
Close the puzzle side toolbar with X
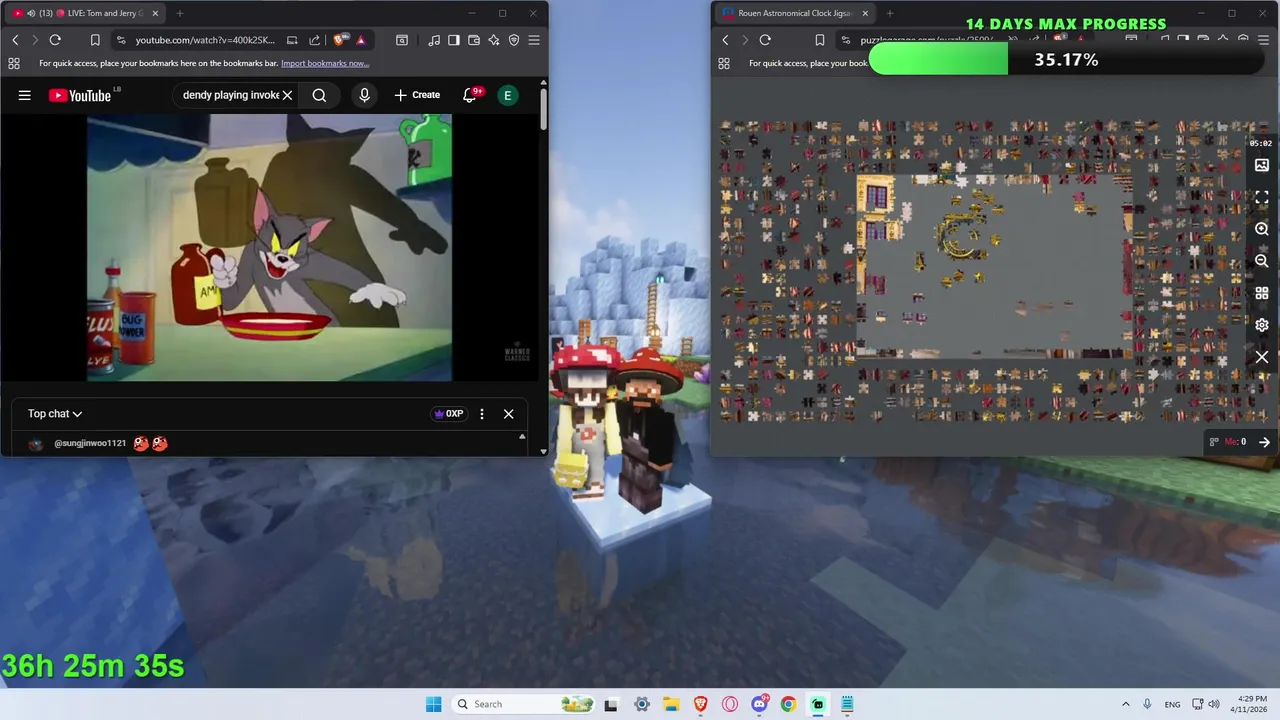[x=1262, y=357]
